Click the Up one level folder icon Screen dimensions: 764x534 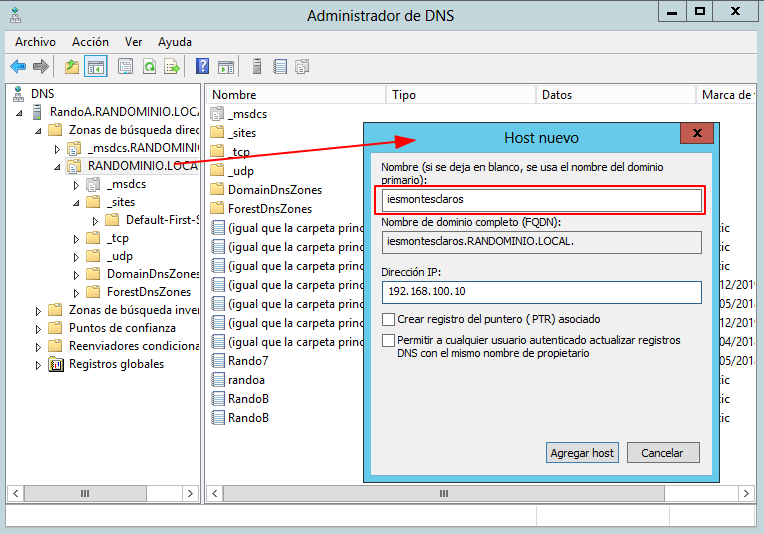72,66
